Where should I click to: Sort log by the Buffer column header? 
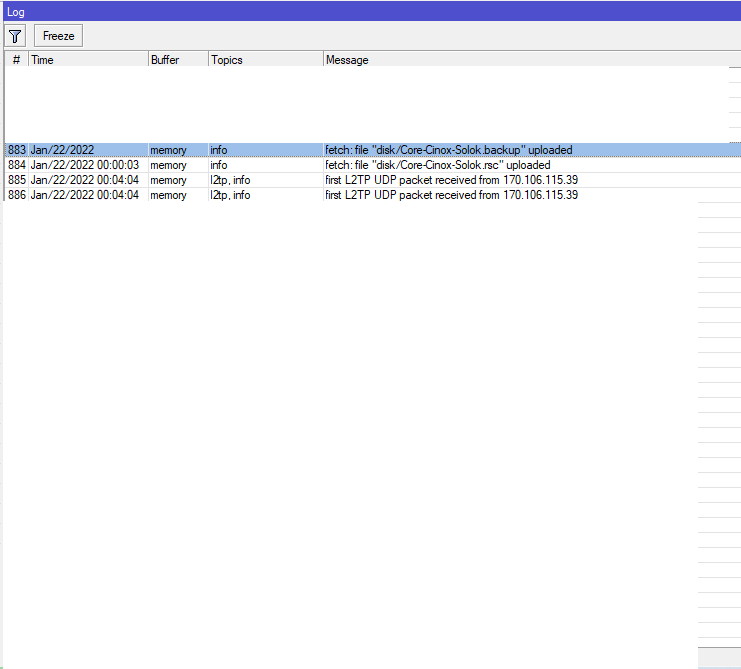tap(178, 60)
